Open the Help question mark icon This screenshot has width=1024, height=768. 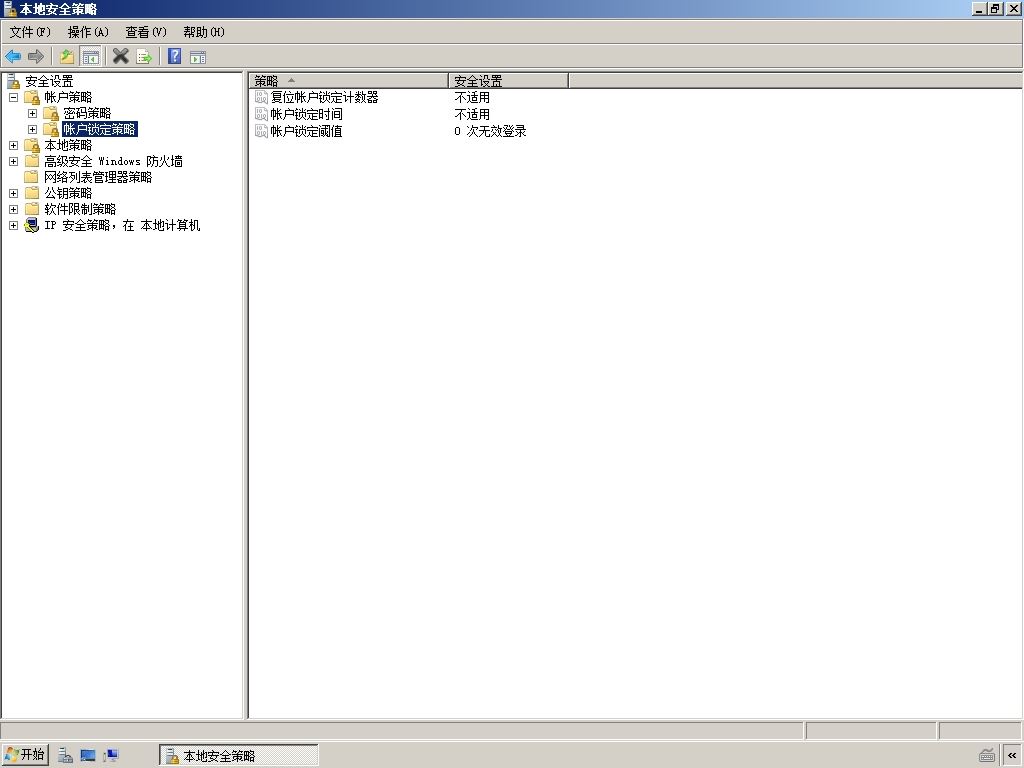174,56
